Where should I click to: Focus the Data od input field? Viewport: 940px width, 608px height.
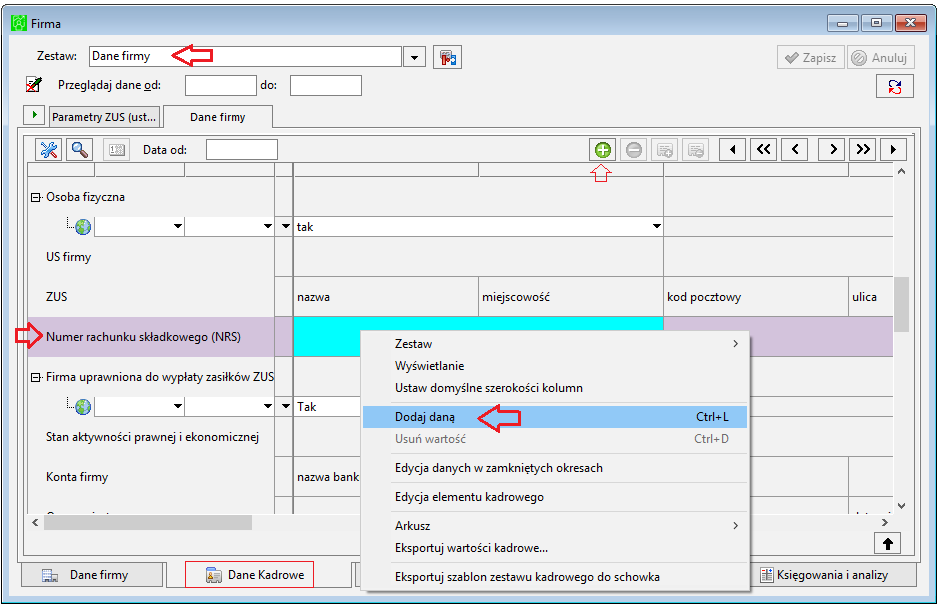242,150
